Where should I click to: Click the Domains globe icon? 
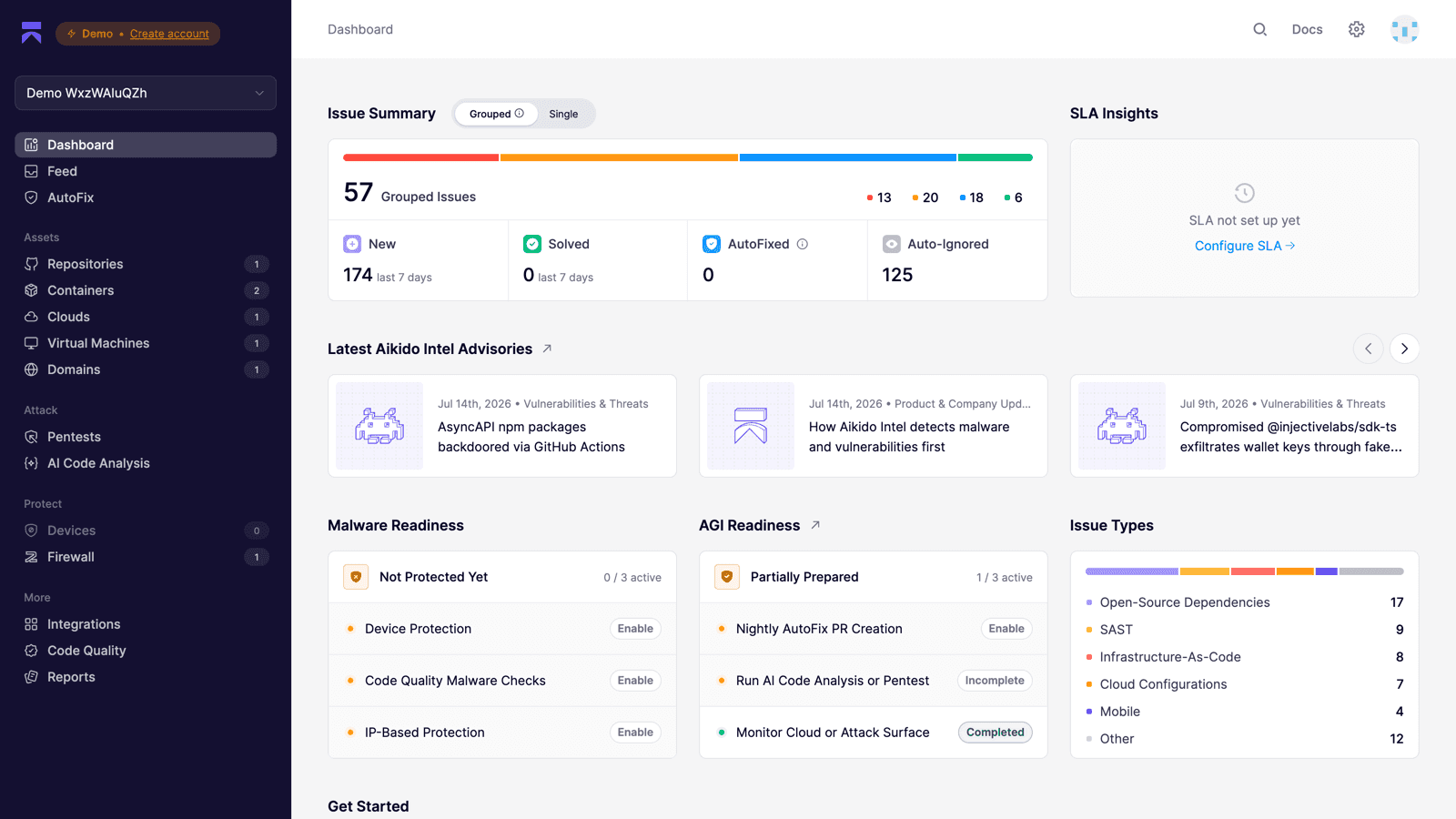(x=31, y=369)
